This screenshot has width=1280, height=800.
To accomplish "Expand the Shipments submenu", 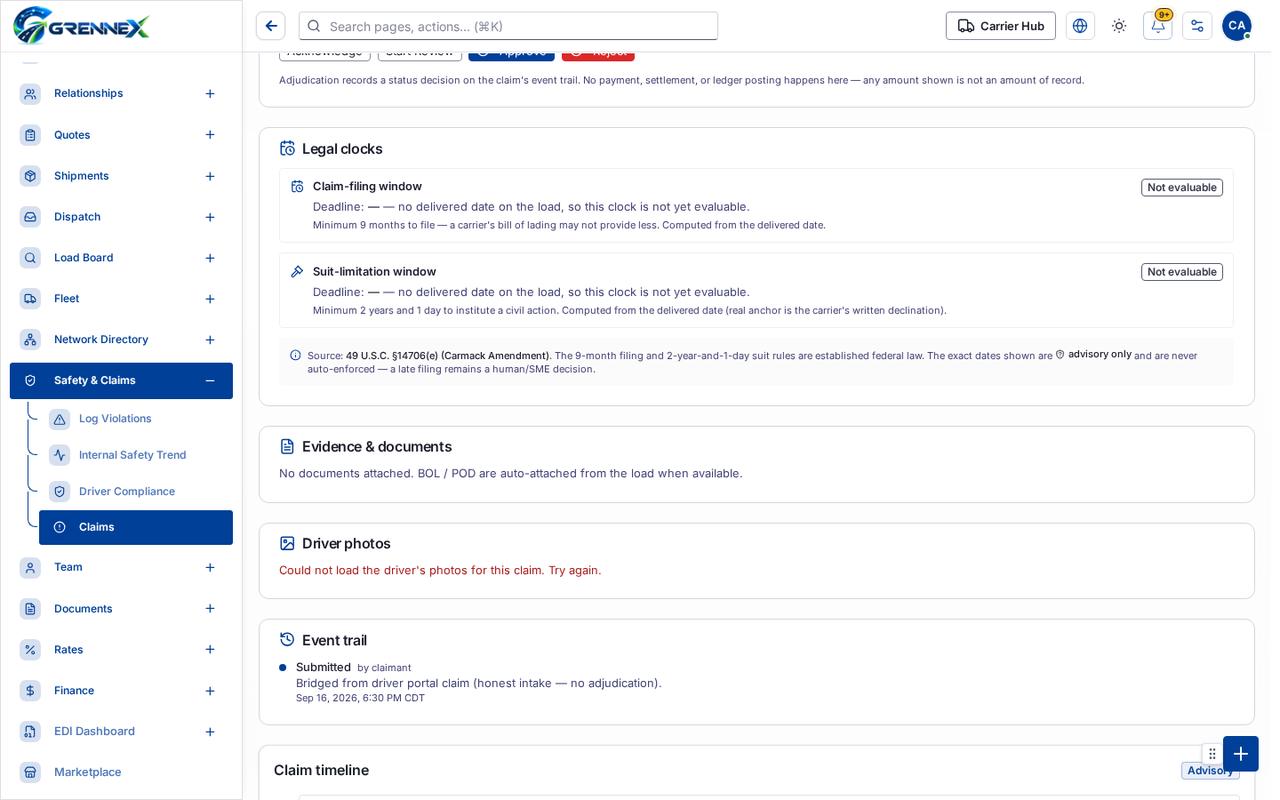I will 210,176.
